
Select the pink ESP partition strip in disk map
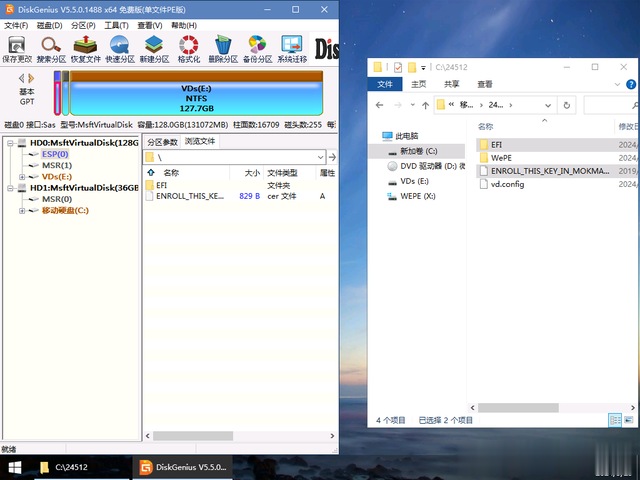57,93
